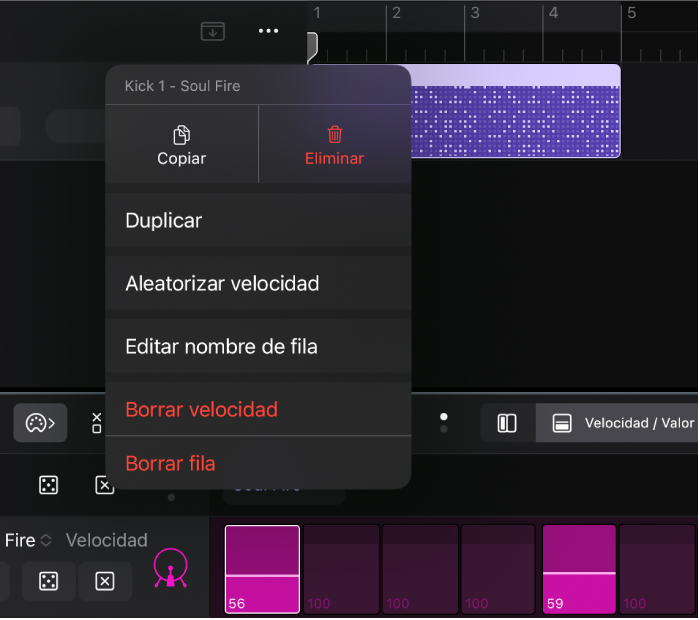
Task: Click the playhead marker at bar 1
Action: coord(312,46)
